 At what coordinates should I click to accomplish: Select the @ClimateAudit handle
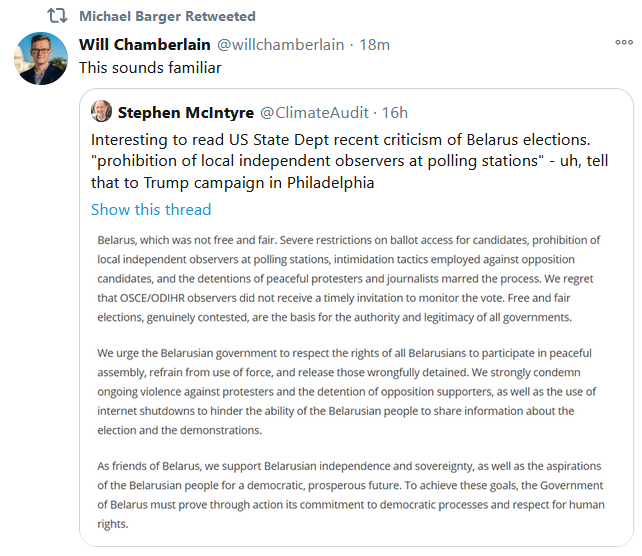tap(312, 112)
